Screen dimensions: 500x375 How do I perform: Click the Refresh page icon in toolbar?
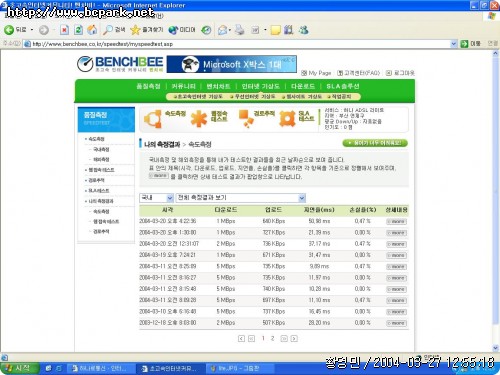tap(78, 30)
